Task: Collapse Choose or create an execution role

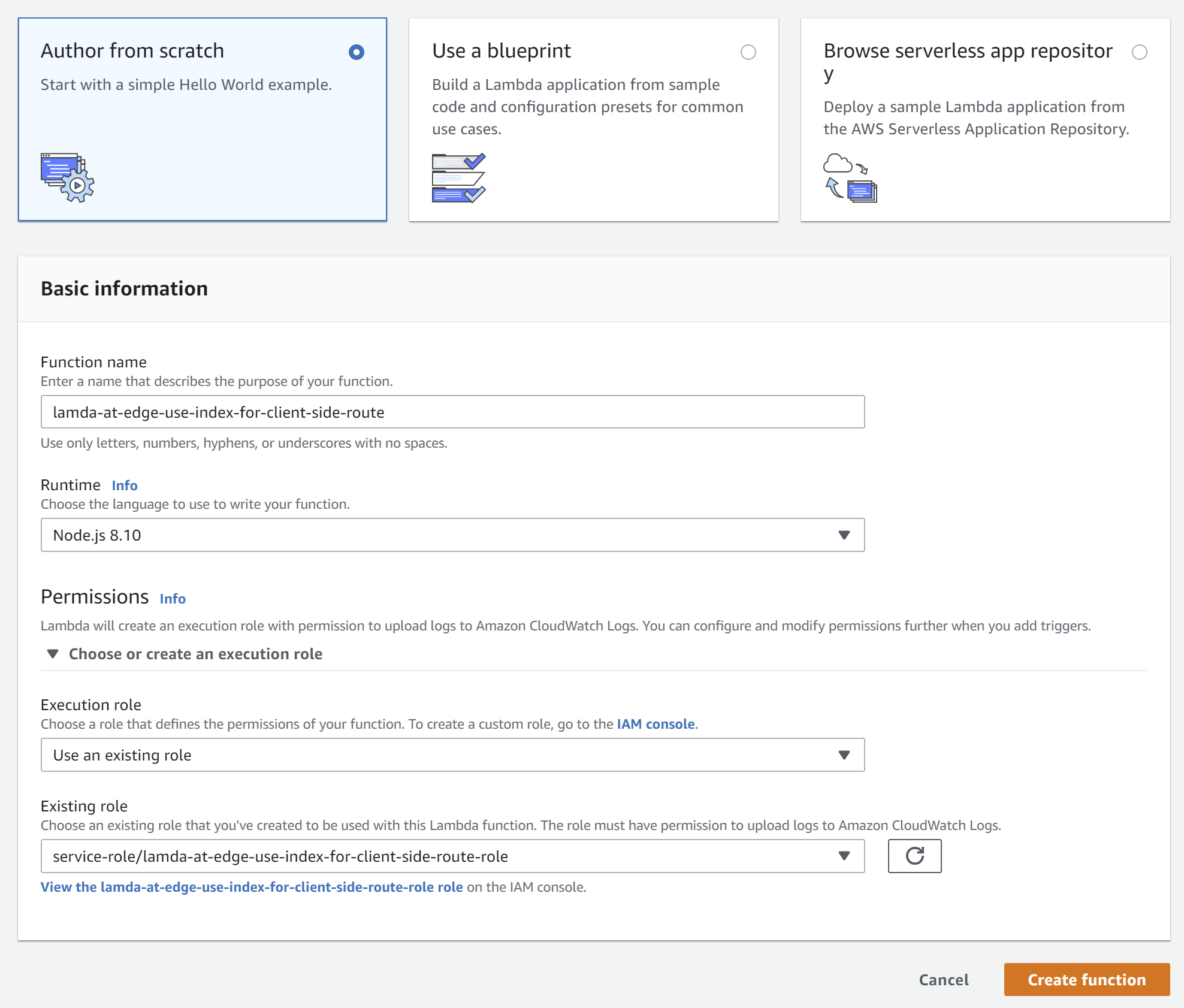Action: click(x=185, y=654)
